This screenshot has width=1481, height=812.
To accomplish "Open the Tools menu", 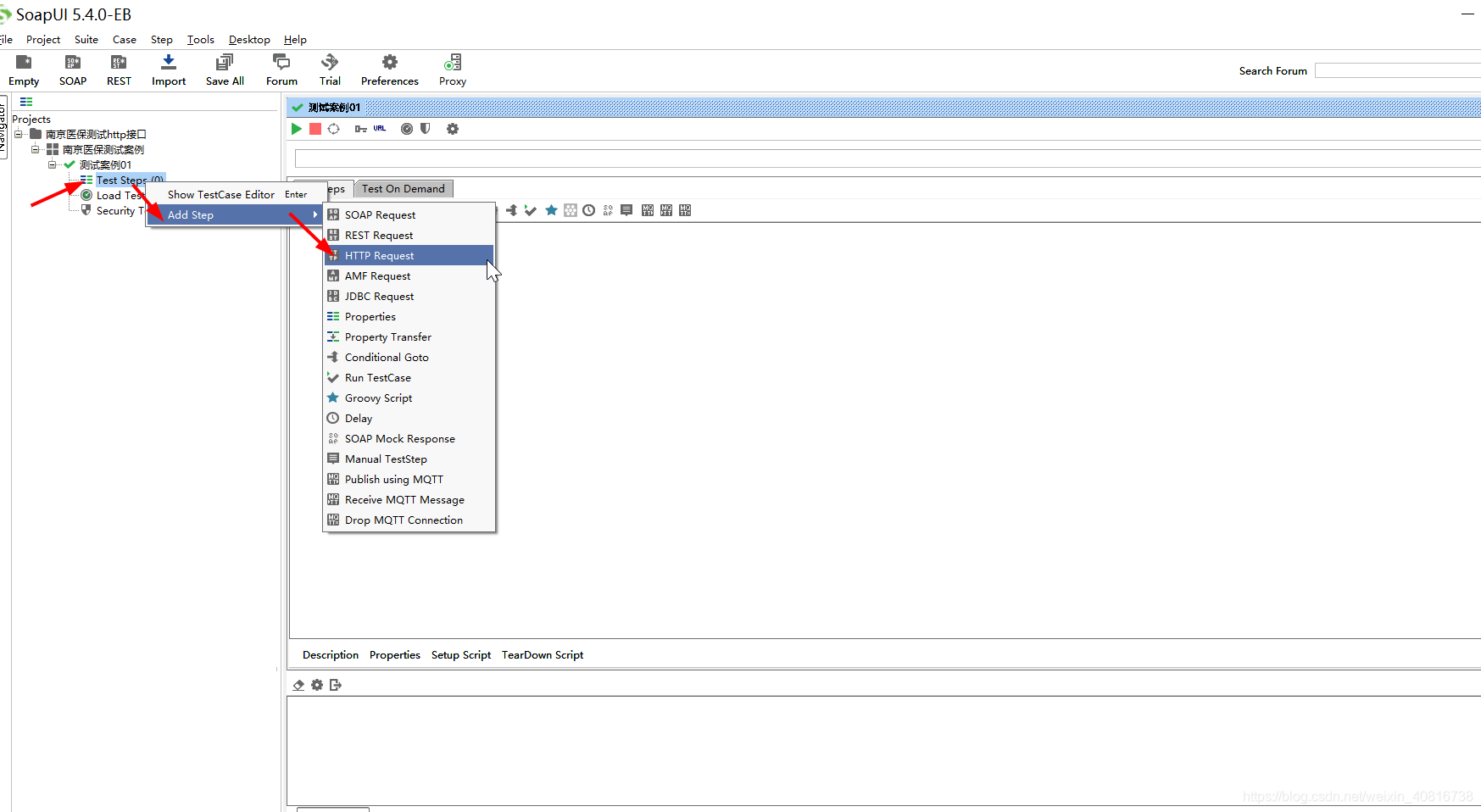I will click(x=201, y=39).
